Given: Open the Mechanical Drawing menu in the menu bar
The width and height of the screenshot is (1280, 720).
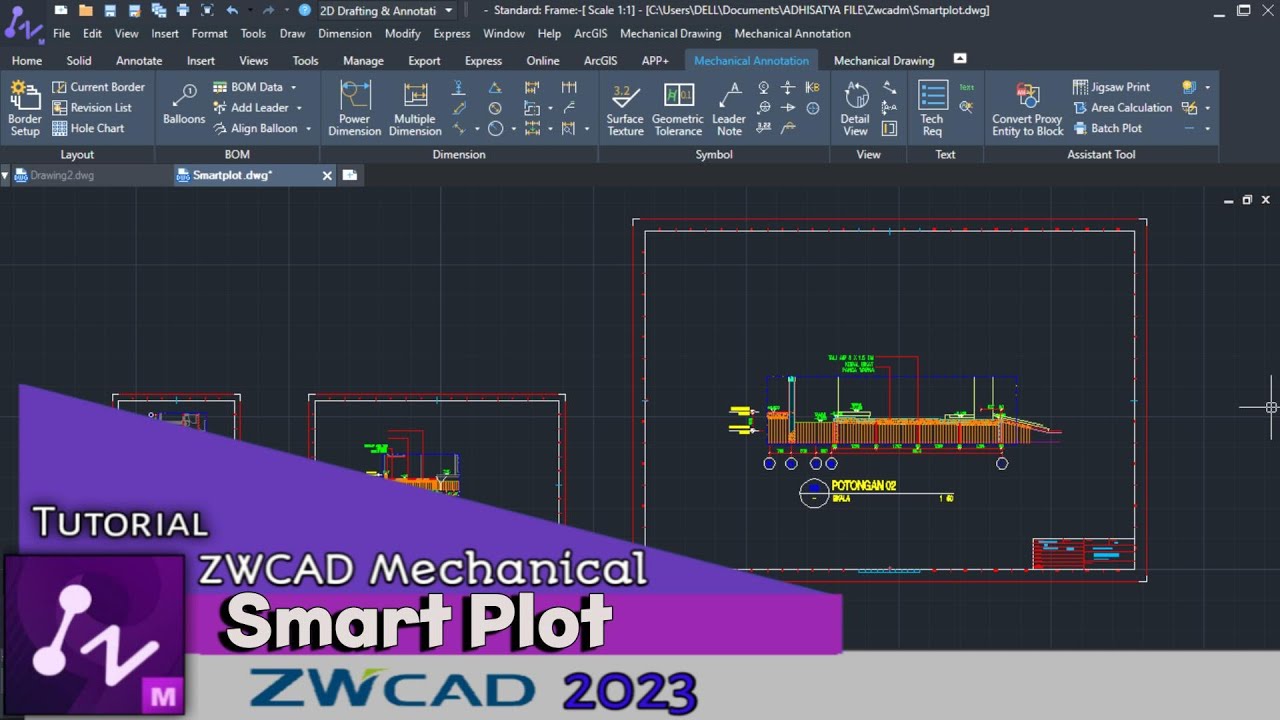Looking at the screenshot, I should pyautogui.click(x=670, y=33).
